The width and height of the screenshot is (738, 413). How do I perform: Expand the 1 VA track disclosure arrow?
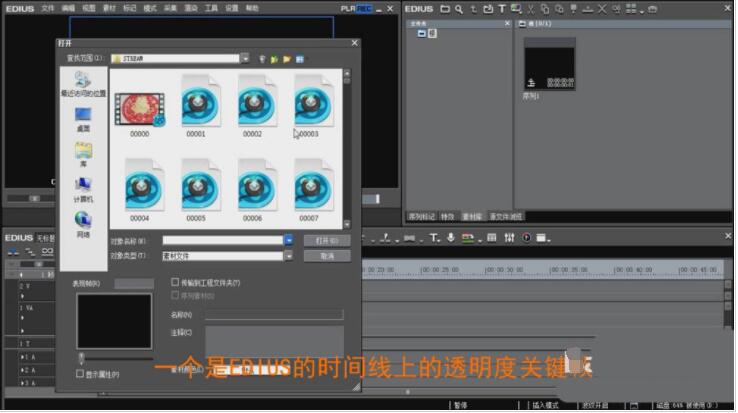[22, 318]
